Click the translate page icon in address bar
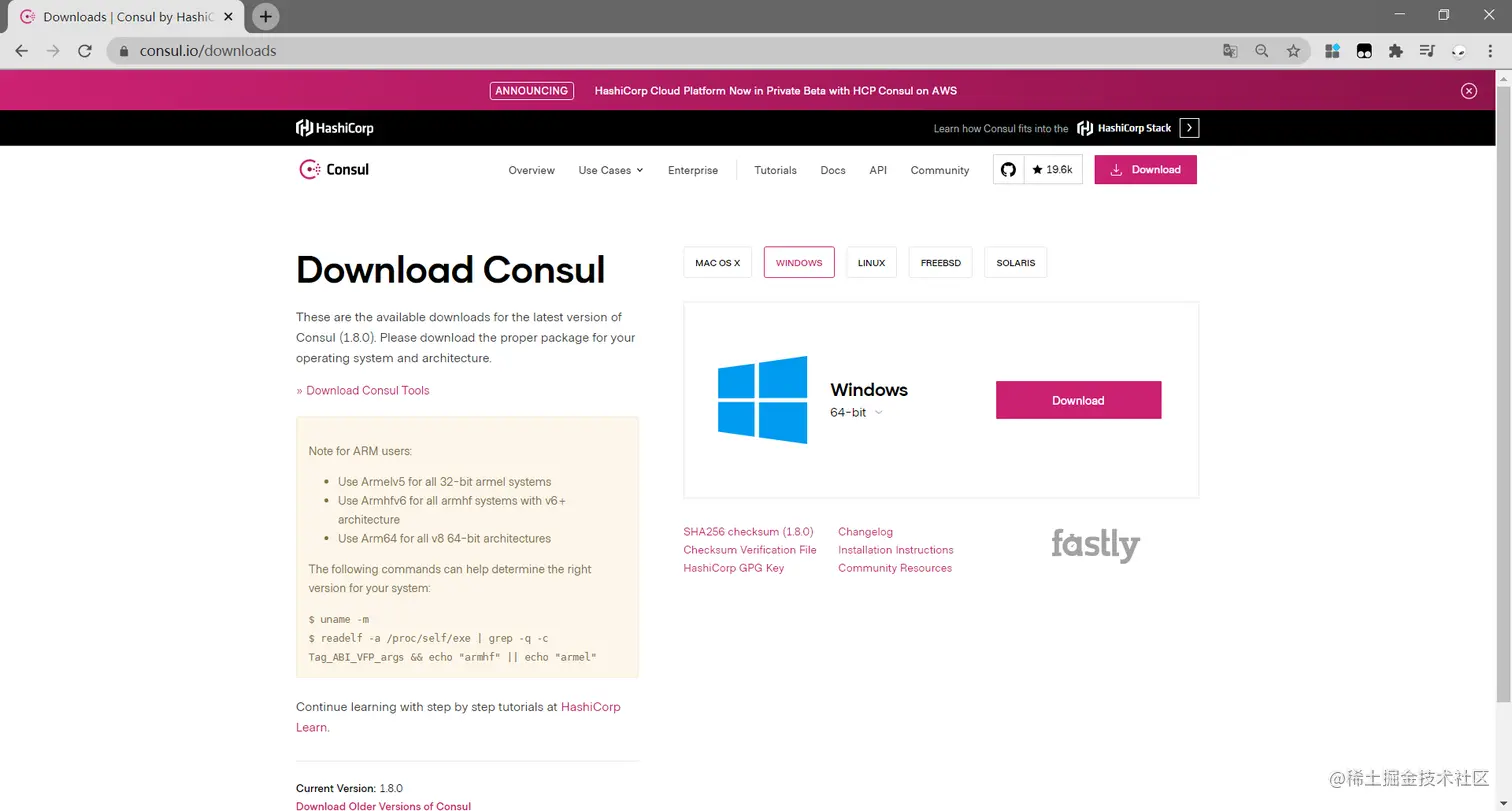This screenshot has width=1512, height=811. (1231, 51)
